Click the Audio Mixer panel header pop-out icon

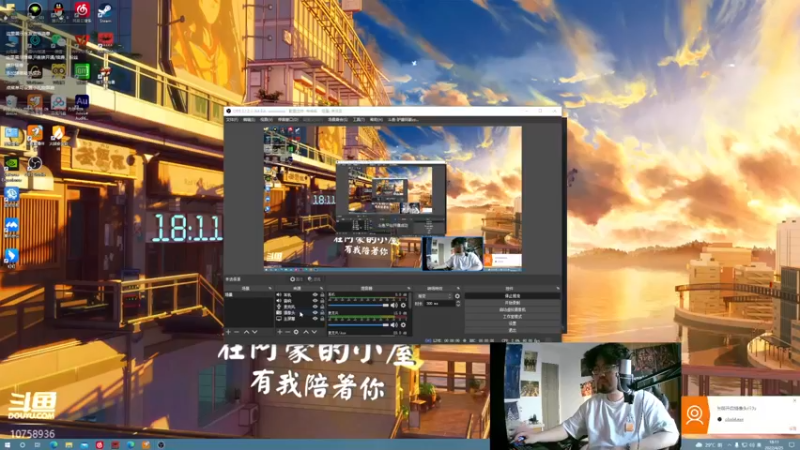point(409,288)
